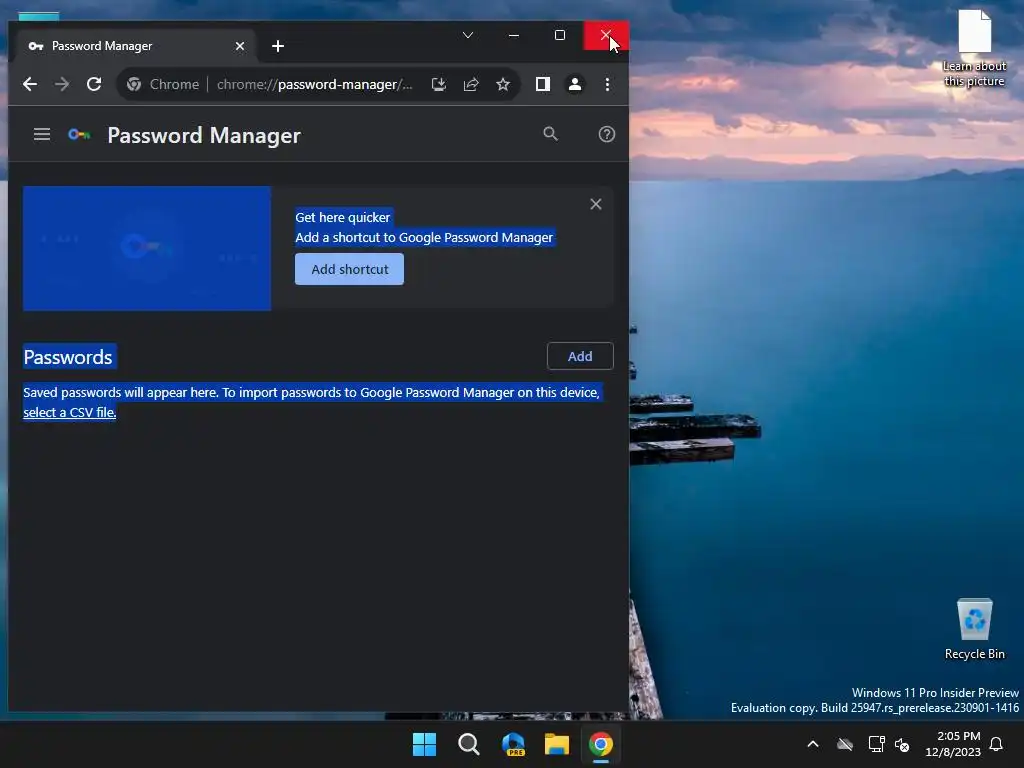Open Windows taskbar Search
This screenshot has height=768, width=1024.
(x=469, y=744)
